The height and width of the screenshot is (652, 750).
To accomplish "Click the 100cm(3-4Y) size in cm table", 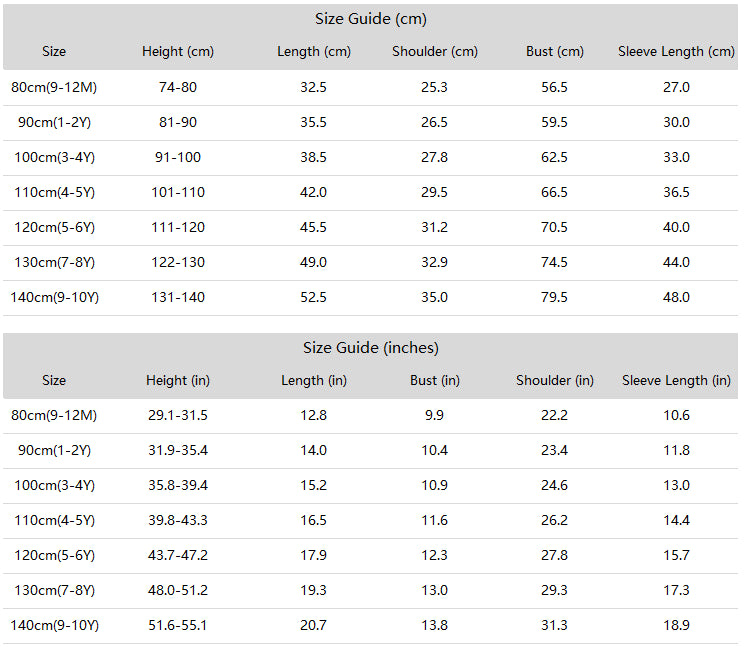I will pos(54,157).
